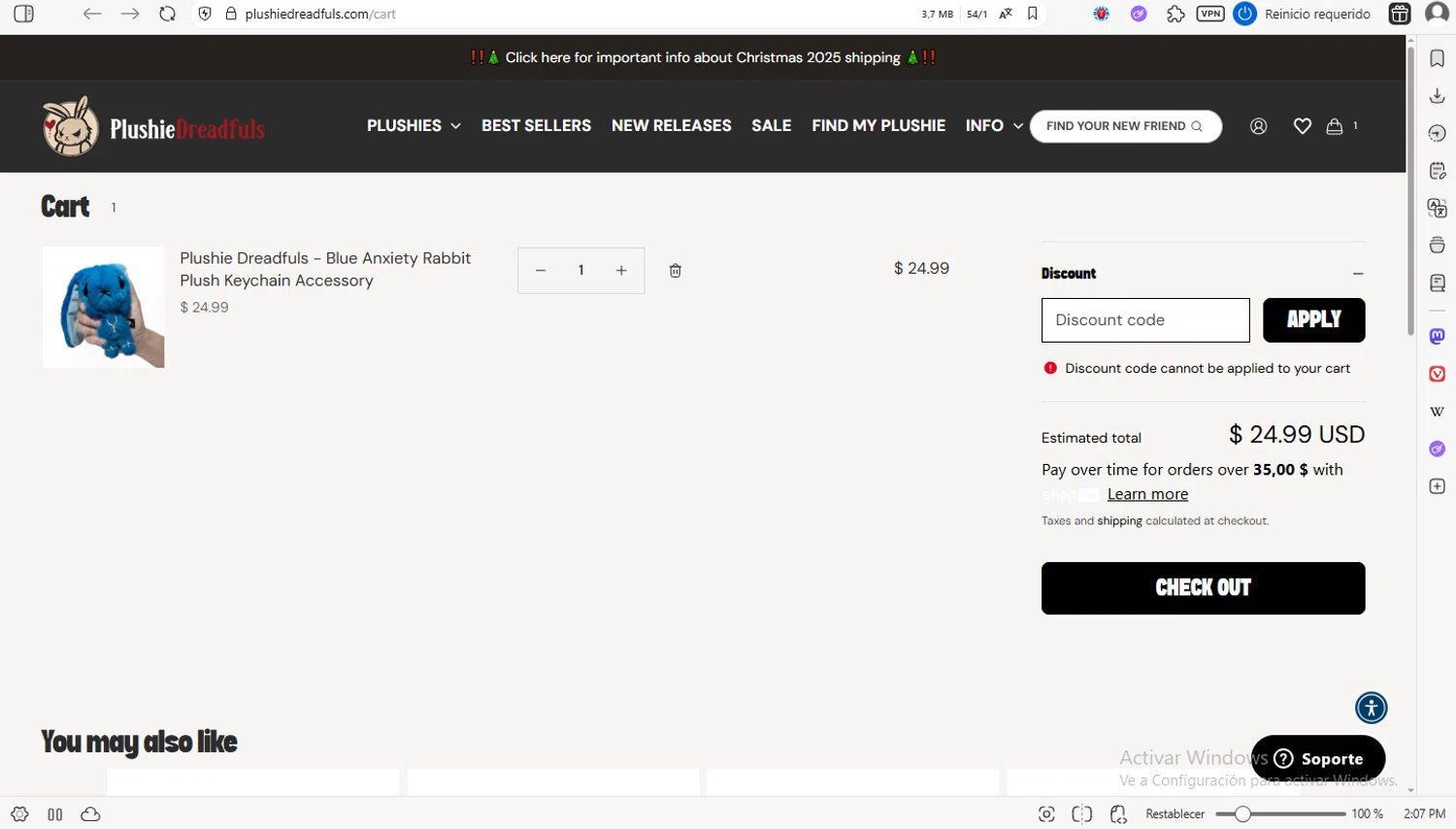Increase the item quantity with plus
This screenshot has width=1456, height=829.
tap(621, 271)
